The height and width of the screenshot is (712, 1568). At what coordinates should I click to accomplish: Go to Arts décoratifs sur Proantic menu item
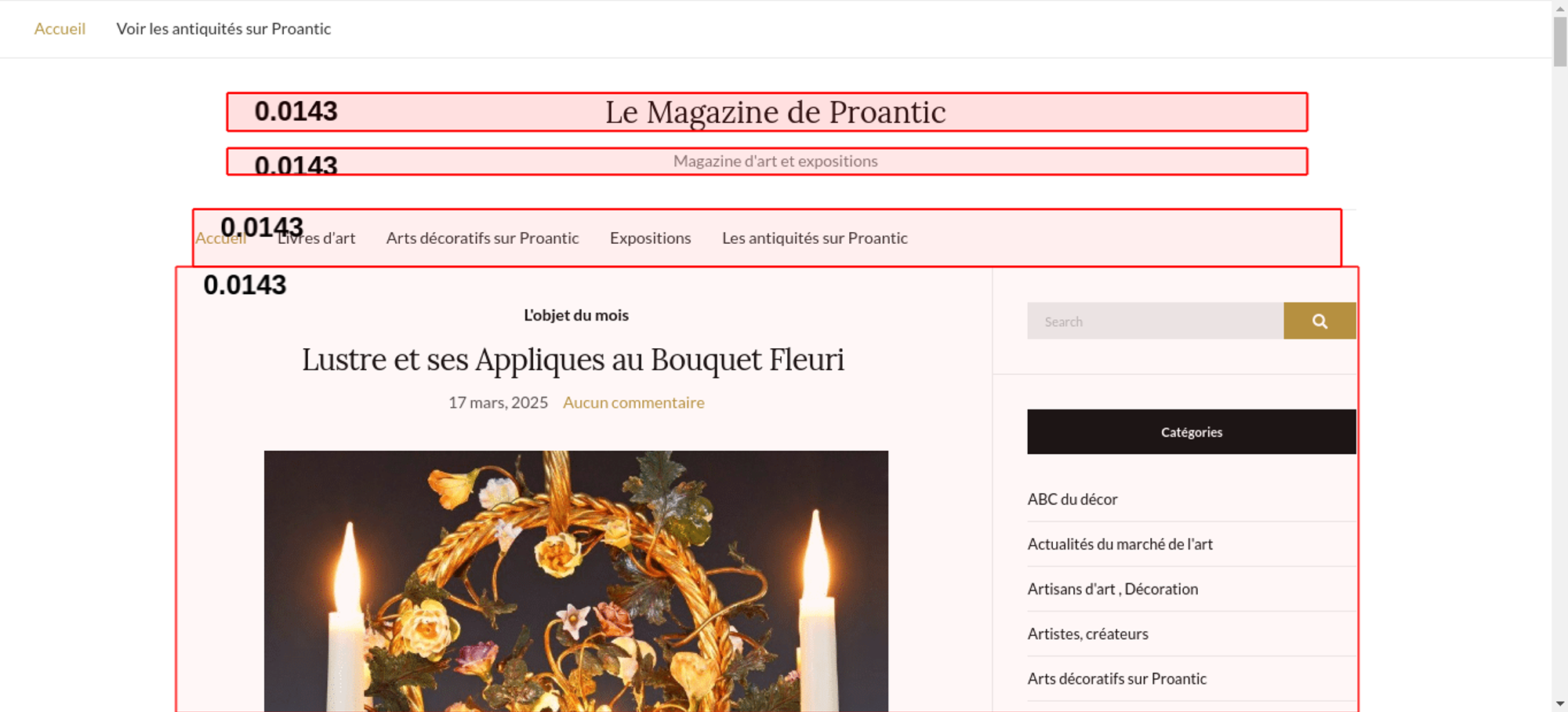pyautogui.click(x=482, y=238)
